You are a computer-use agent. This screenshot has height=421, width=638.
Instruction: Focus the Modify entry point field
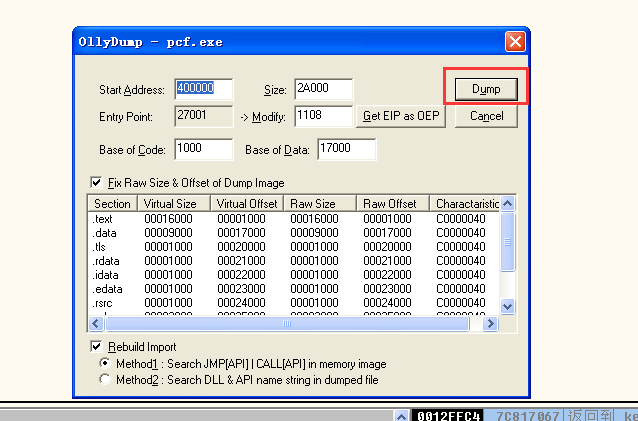click(x=323, y=117)
